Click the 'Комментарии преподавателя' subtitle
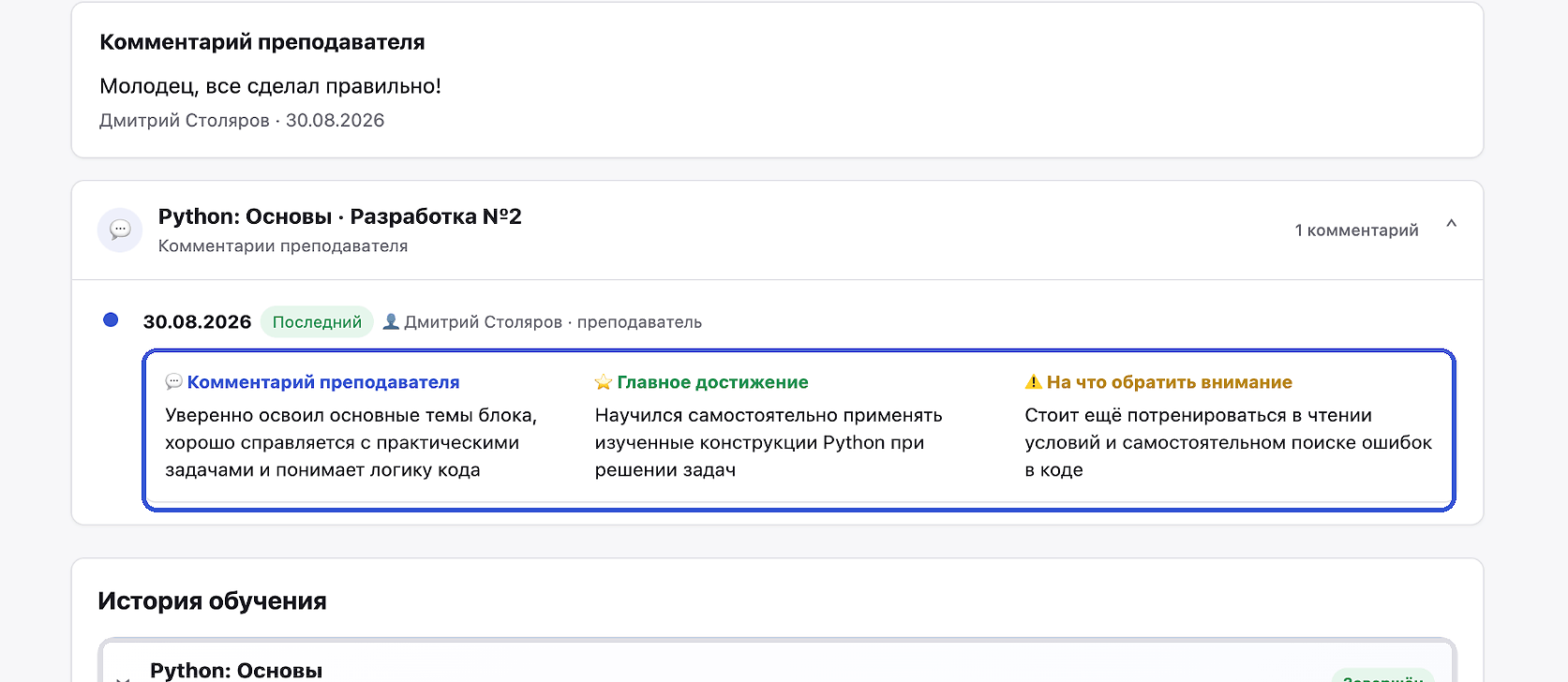The image size is (1568, 682). coord(283,246)
